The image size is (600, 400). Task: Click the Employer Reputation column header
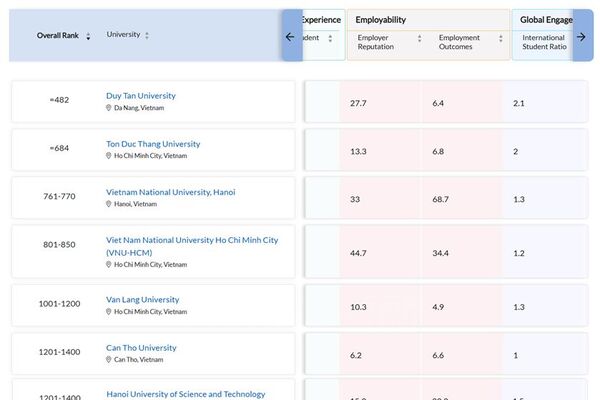point(374,42)
